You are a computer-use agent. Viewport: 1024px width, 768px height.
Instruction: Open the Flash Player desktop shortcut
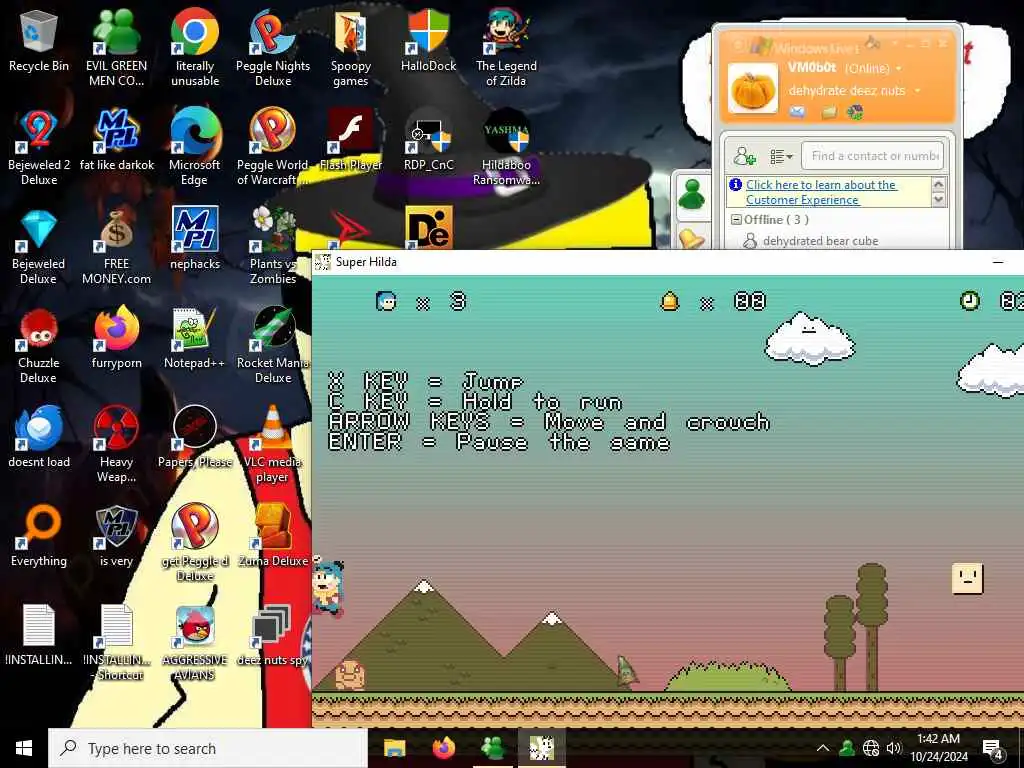351,140
